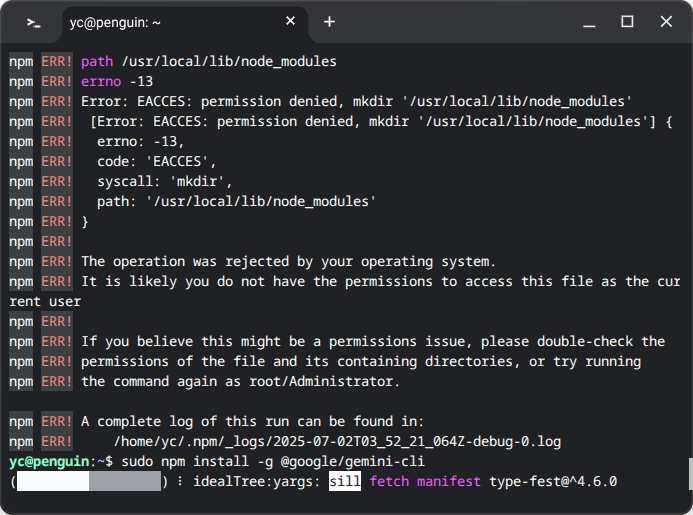Click 'It is likely you do not have' line

pyautogui.click(x=381, y=281)
